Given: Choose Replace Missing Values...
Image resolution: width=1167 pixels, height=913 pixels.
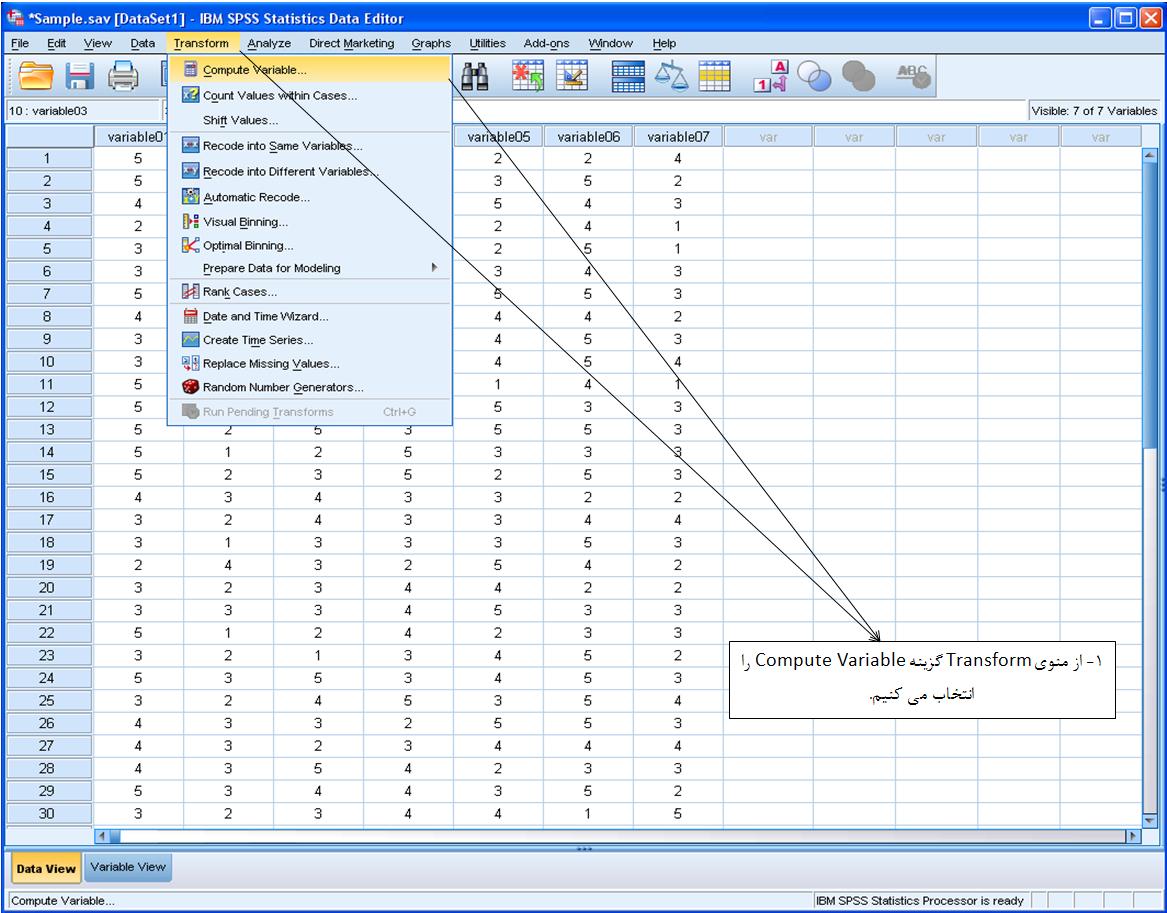Looking at the screenshot, I should (309, 364).
